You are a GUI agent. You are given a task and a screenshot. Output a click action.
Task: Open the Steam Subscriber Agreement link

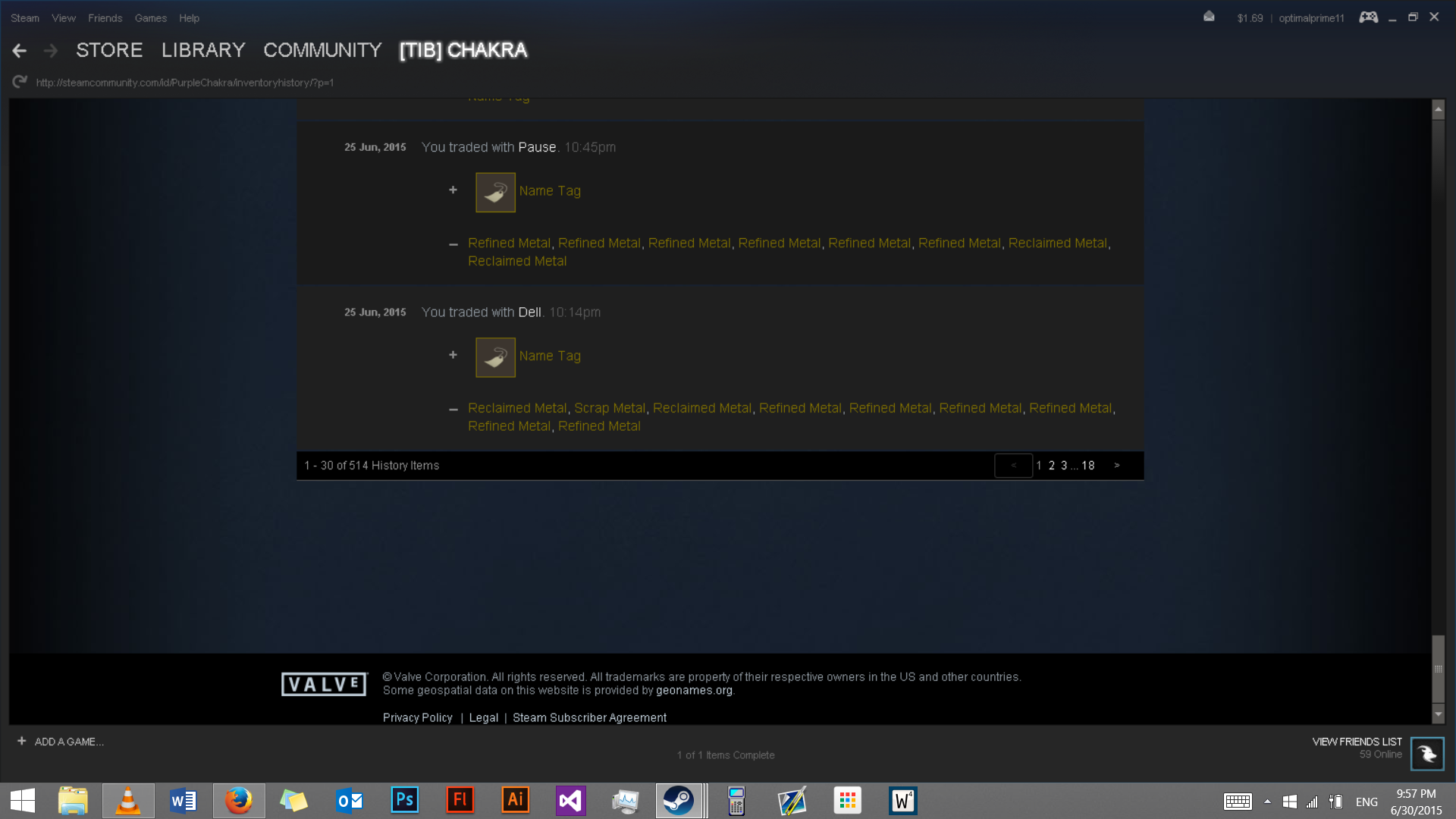coord(589,717)
